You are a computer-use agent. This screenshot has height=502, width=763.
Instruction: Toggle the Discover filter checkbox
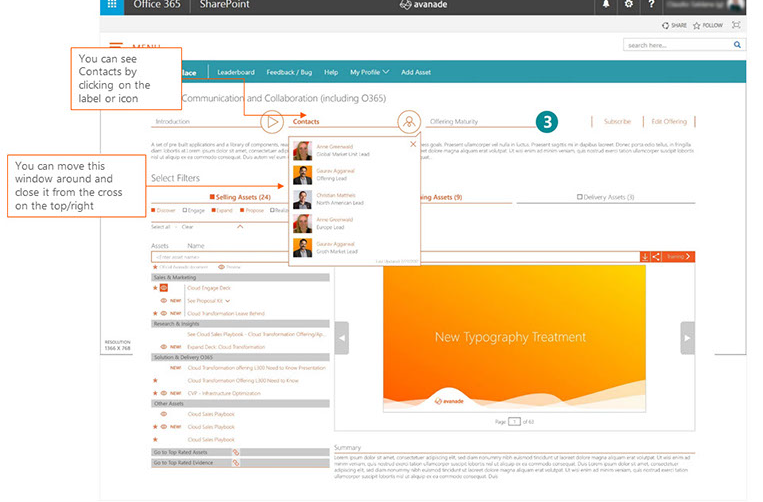click(154, 211)
